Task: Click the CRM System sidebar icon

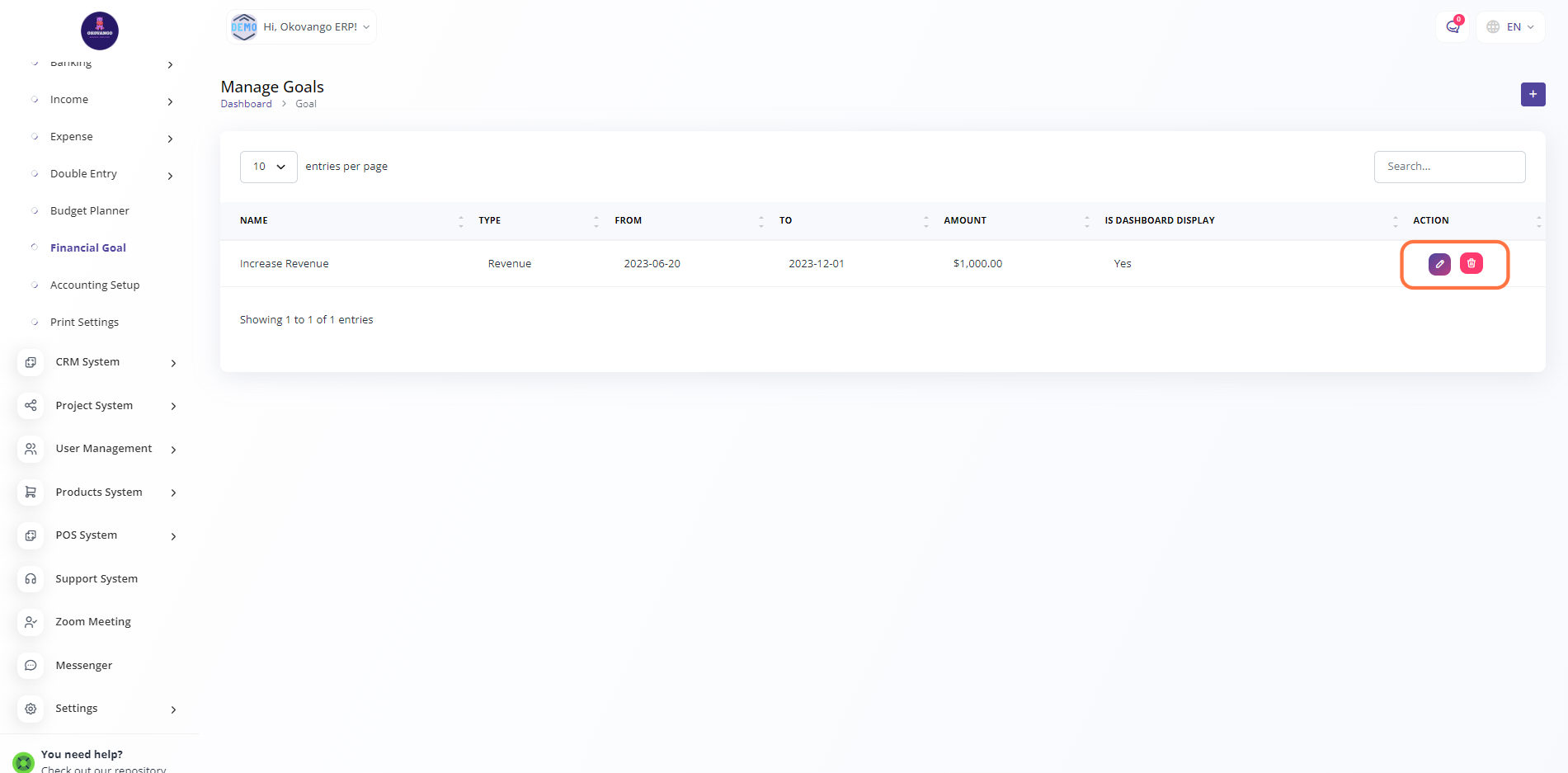Action: (31, 362)
